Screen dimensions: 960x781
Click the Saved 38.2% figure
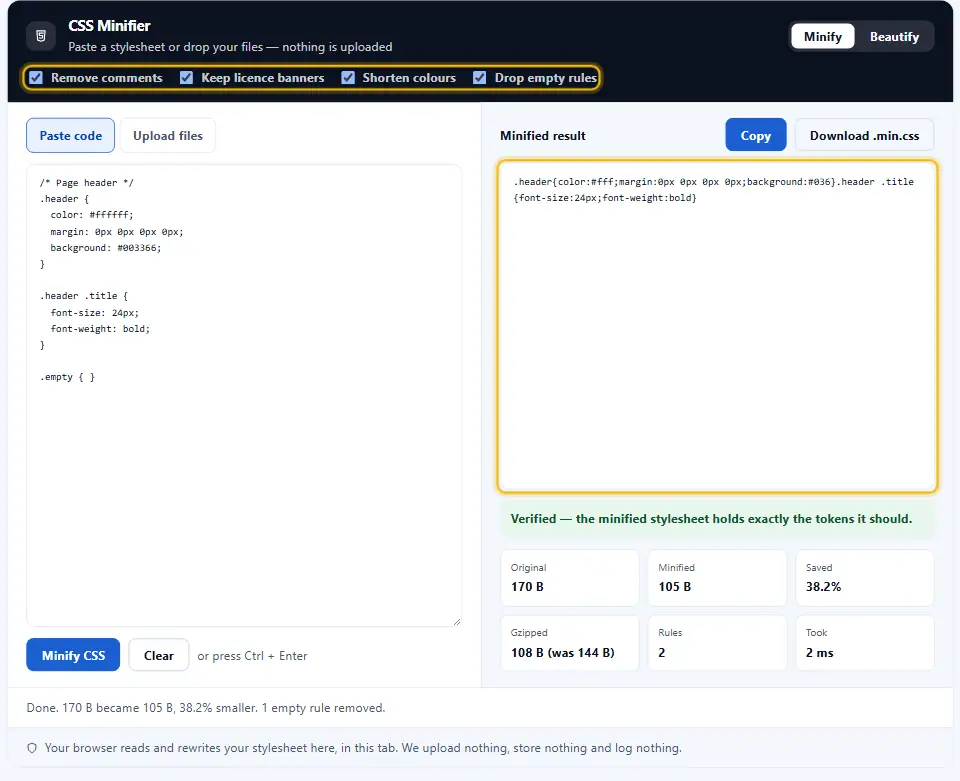[x=823, y=587]
